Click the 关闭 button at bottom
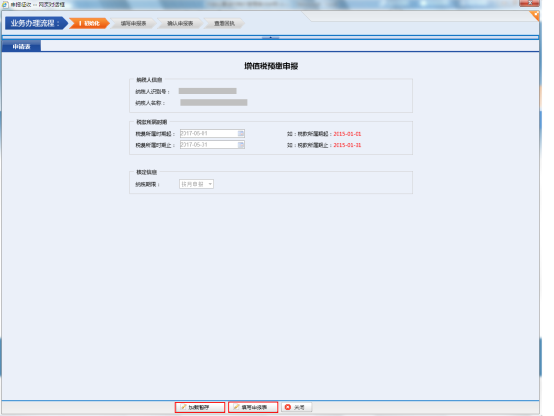This screenshot has width=554, height=416. click(297, 407)
